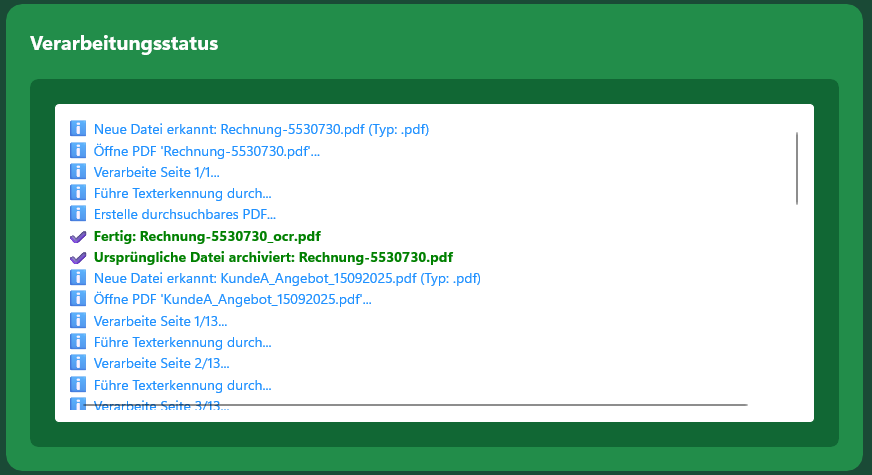
Task: Click info icon next to 'Öffne PDF Rechnung-5530730.pdf'
Action: (x=78, y=150)
